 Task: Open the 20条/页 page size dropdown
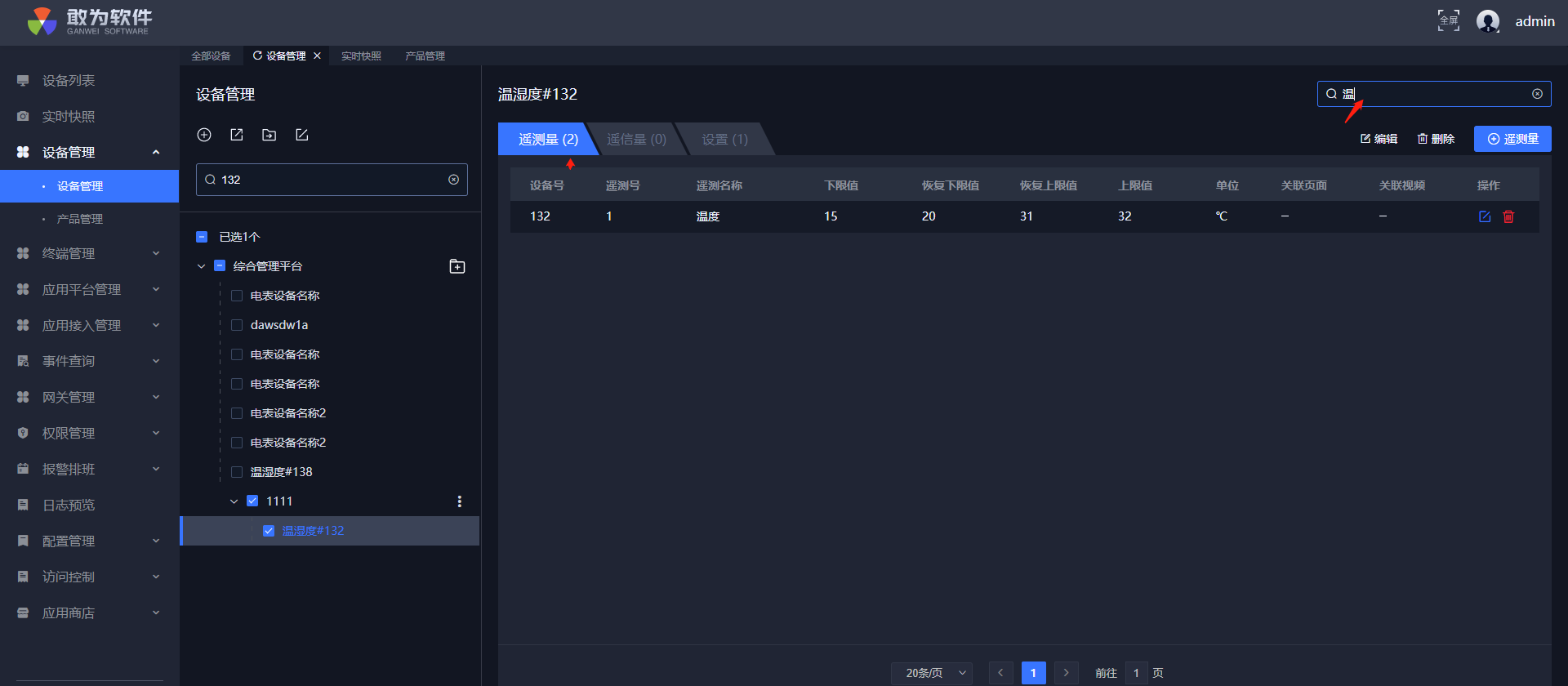[932, 673]
